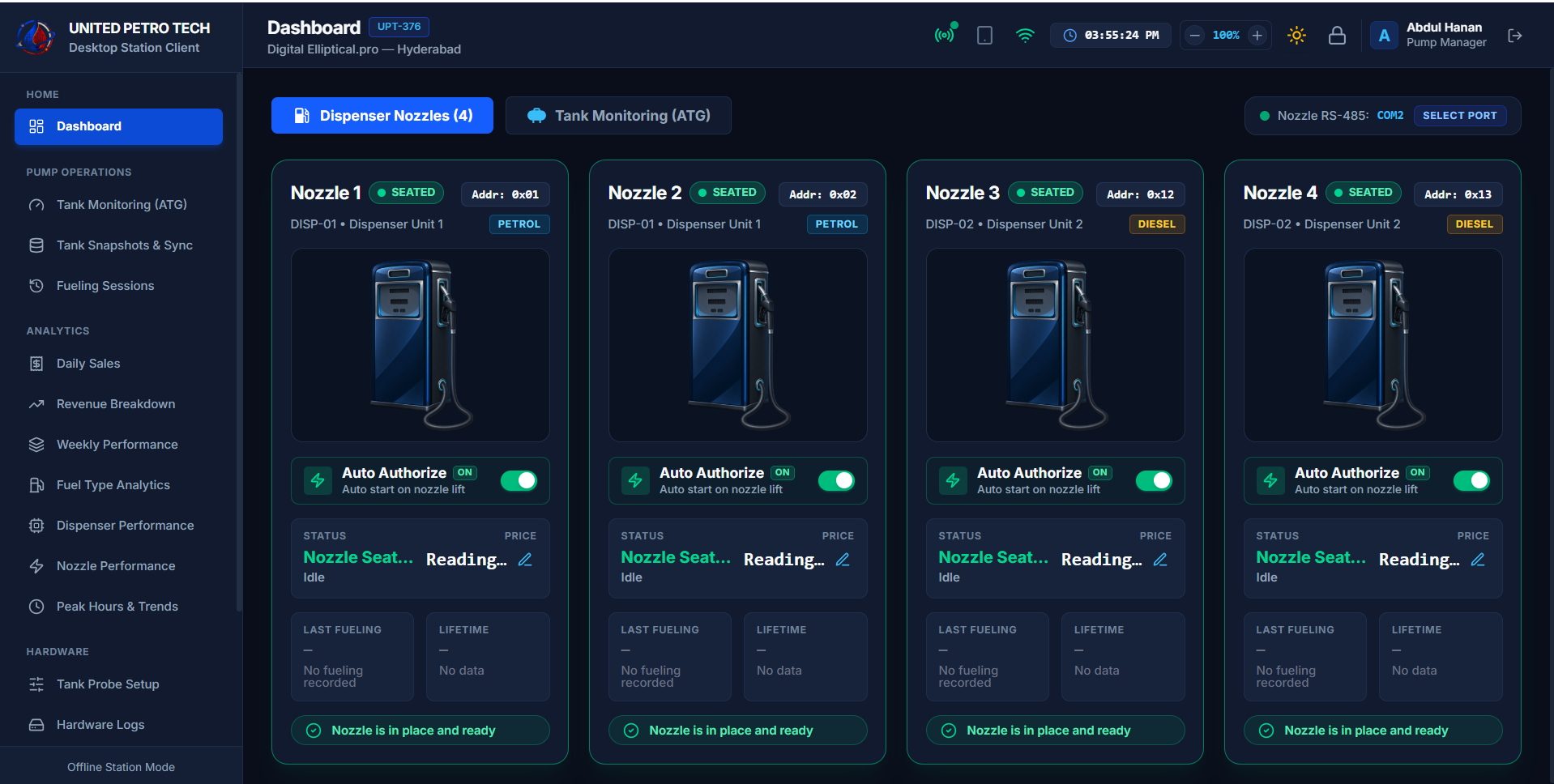Open Tank Snapshots & Sync

point(118,245)
